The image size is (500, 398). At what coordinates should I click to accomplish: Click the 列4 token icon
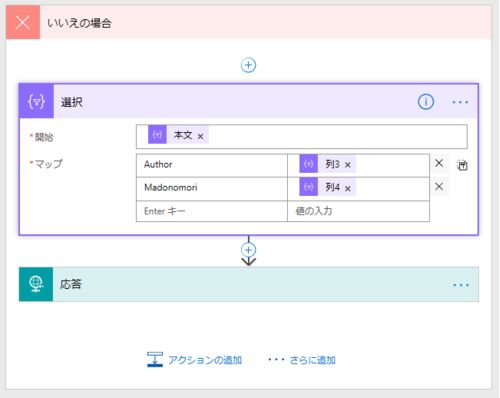click(308, 187)
